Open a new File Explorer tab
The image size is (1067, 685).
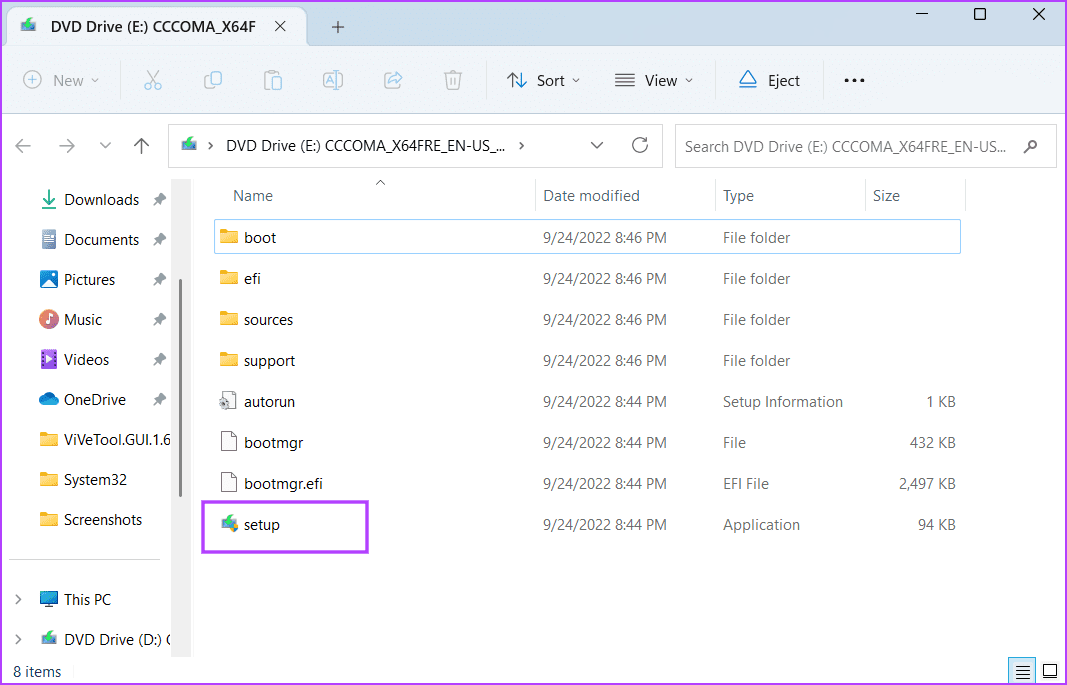(x=338, y=27)
